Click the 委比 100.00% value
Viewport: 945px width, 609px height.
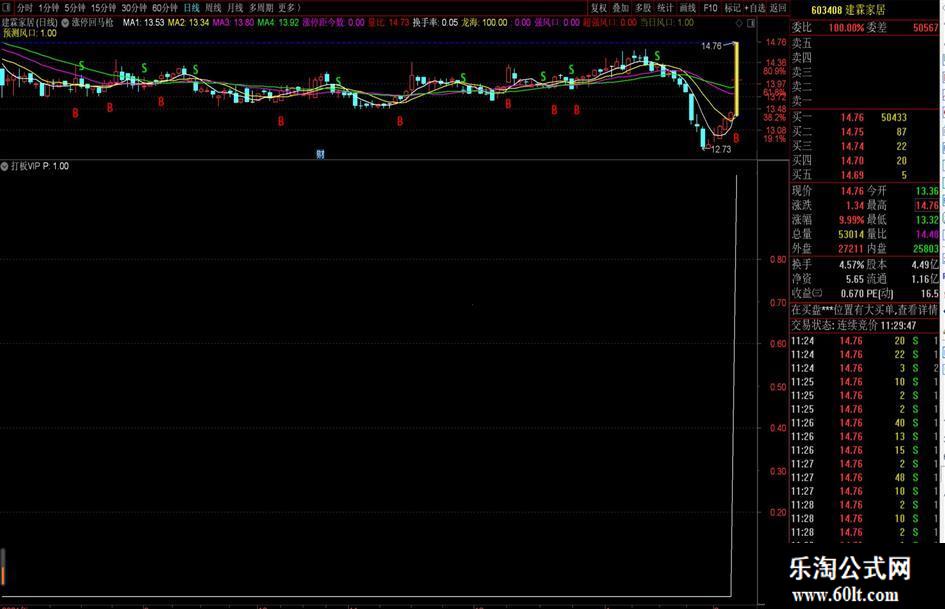pos(846,28)
